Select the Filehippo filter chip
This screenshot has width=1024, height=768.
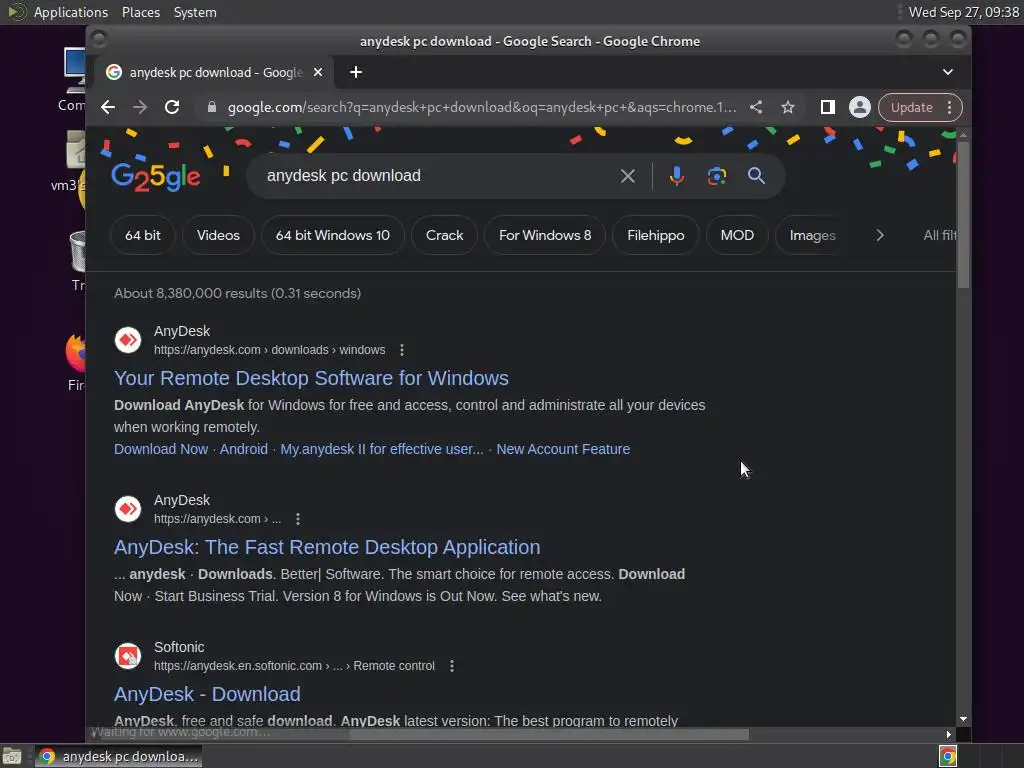pyautogui.click(x=656, y=235)
